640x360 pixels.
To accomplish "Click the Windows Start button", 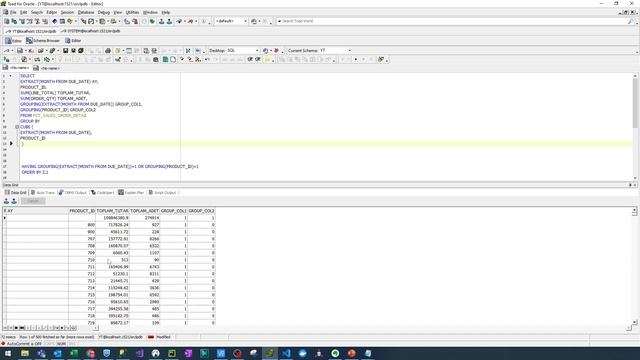I will point(8,353).
